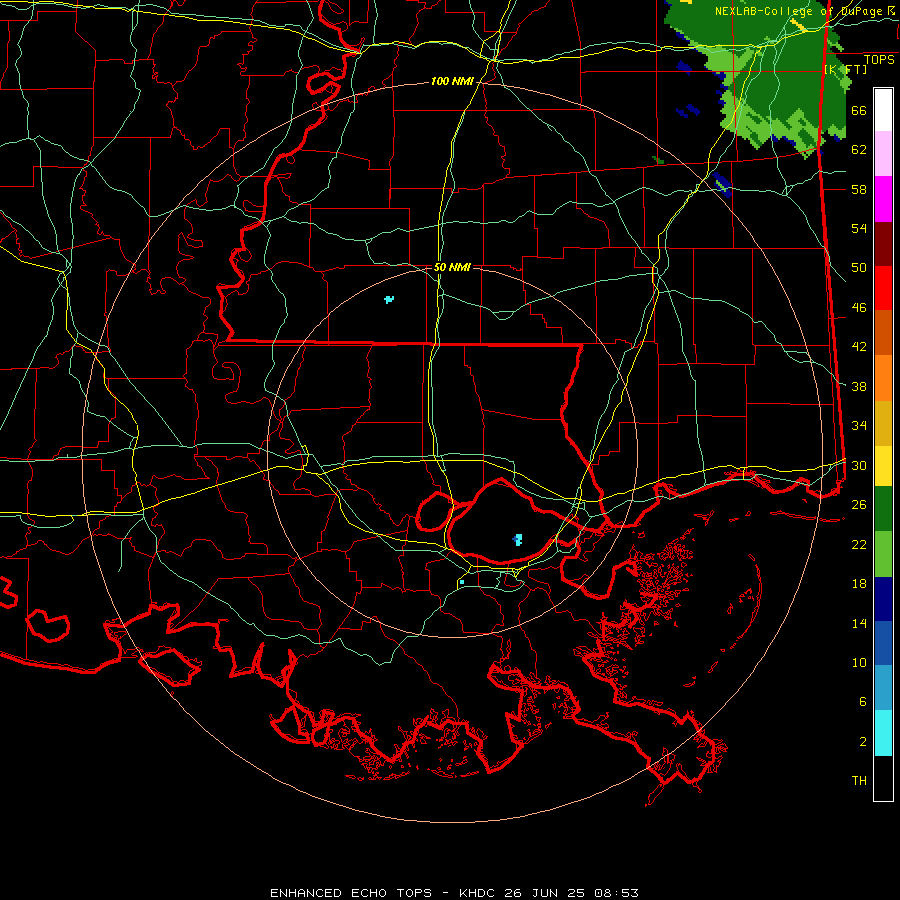
Task: Click the '38' scale value
Action: pyautogui.click(x=859, y=386)
